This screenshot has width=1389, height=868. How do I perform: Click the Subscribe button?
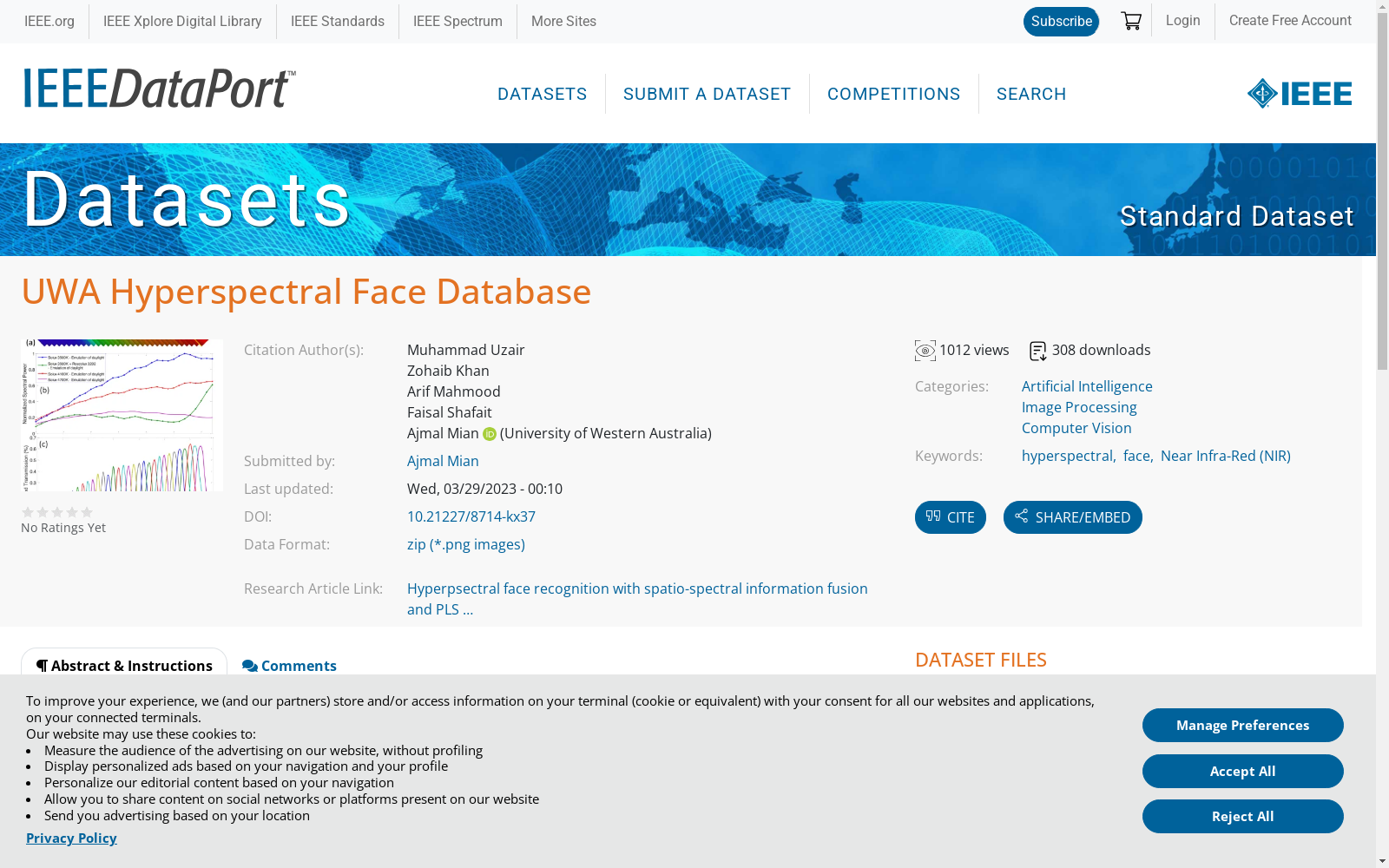(1061, 22)
